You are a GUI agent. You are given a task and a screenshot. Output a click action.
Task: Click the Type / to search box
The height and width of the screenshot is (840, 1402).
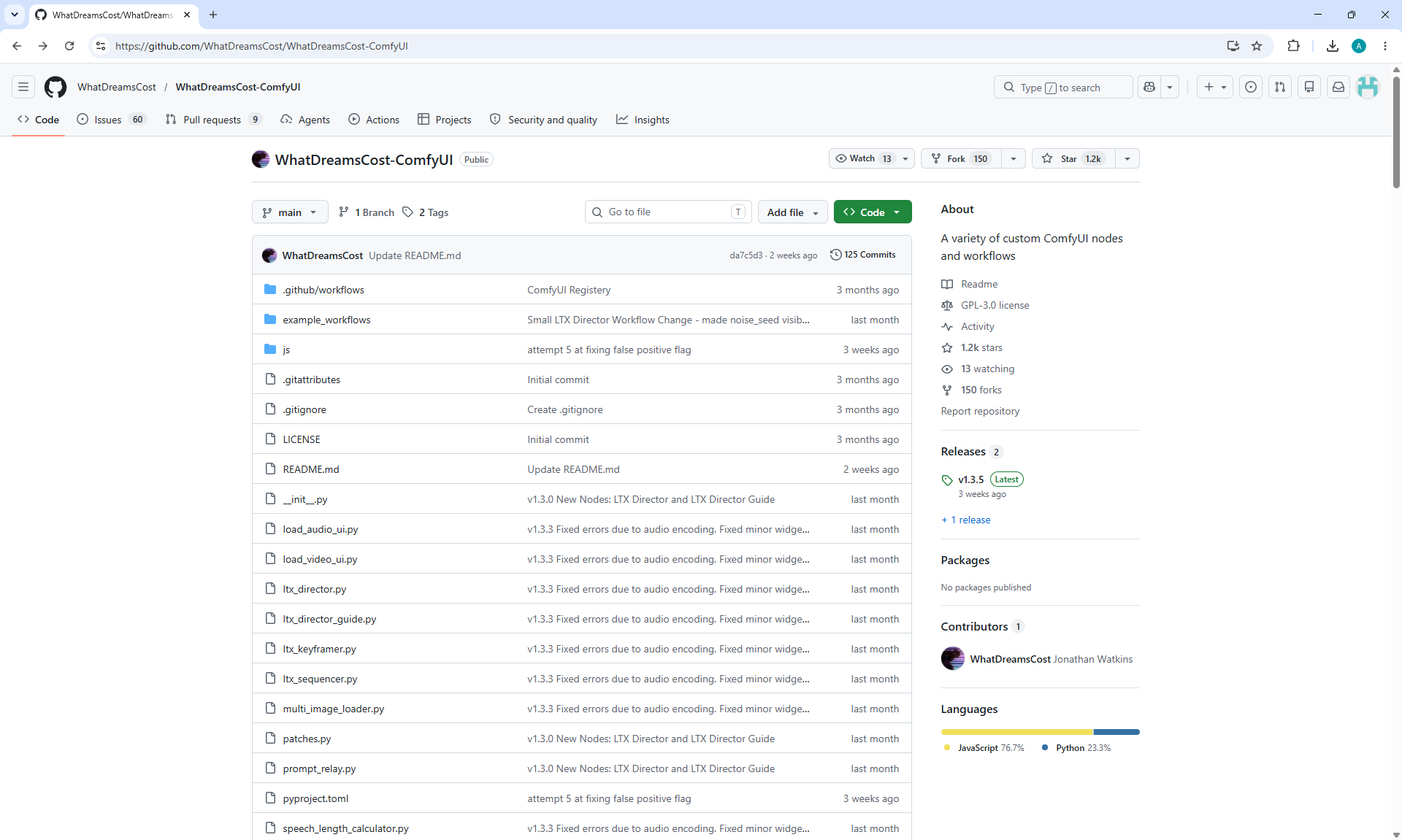(x=1063, y=87)
